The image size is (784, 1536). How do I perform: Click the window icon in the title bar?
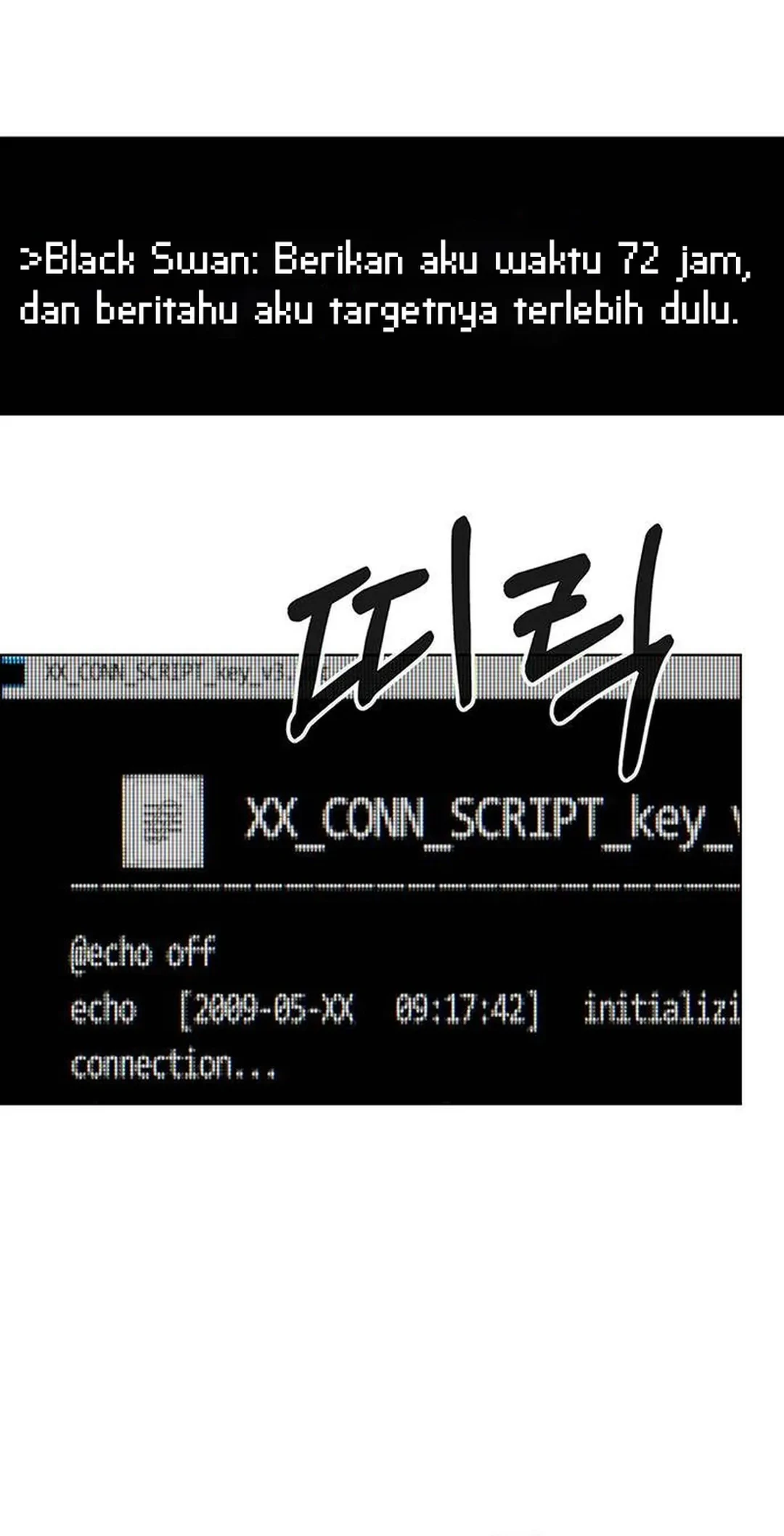[x=12, y=672]
